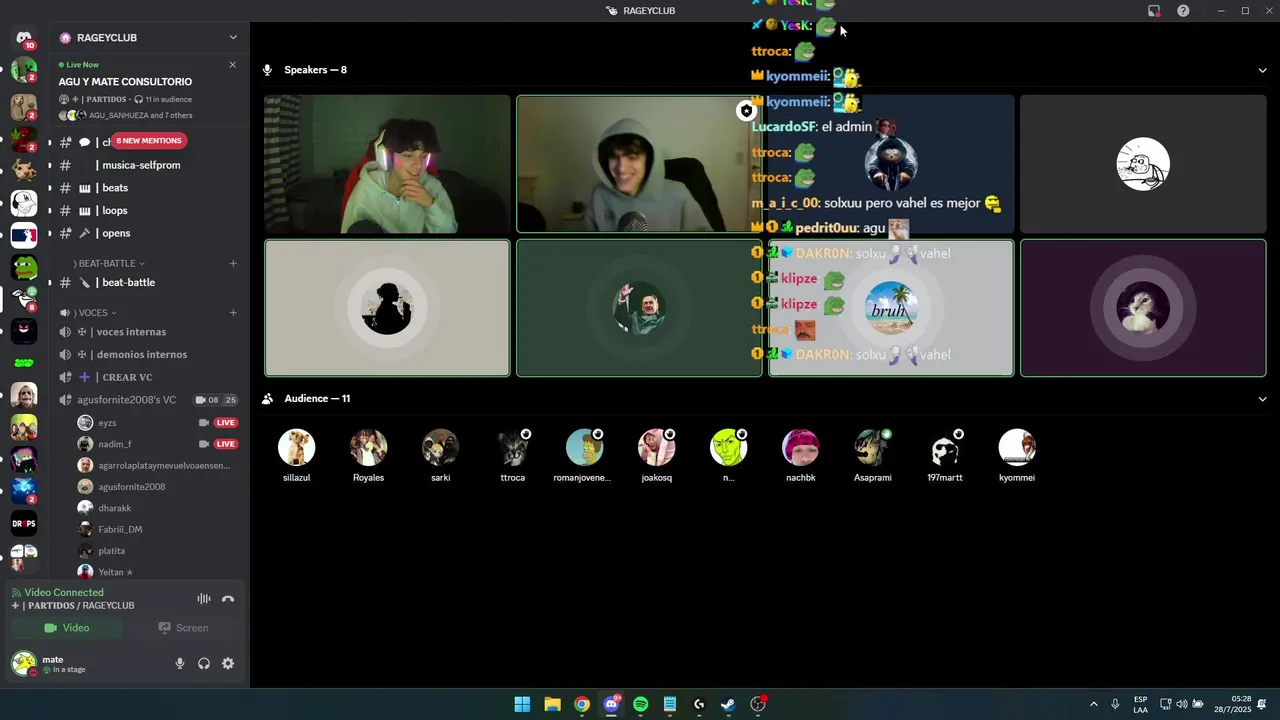Open the DROPS server icon
Screen dimensions: 1280x720
coord(24,523)
